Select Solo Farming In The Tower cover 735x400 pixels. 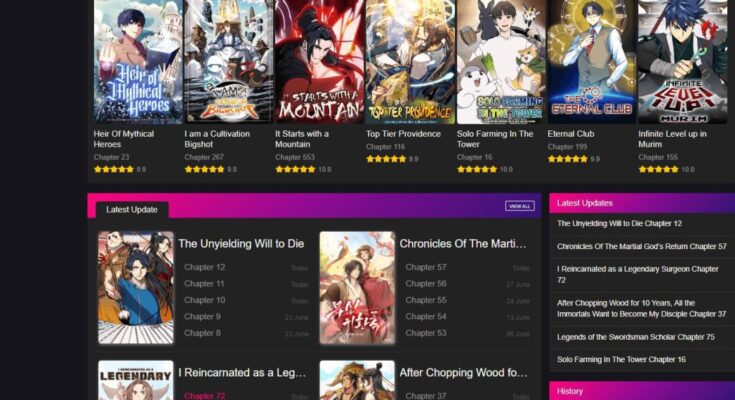pos(501,61)
